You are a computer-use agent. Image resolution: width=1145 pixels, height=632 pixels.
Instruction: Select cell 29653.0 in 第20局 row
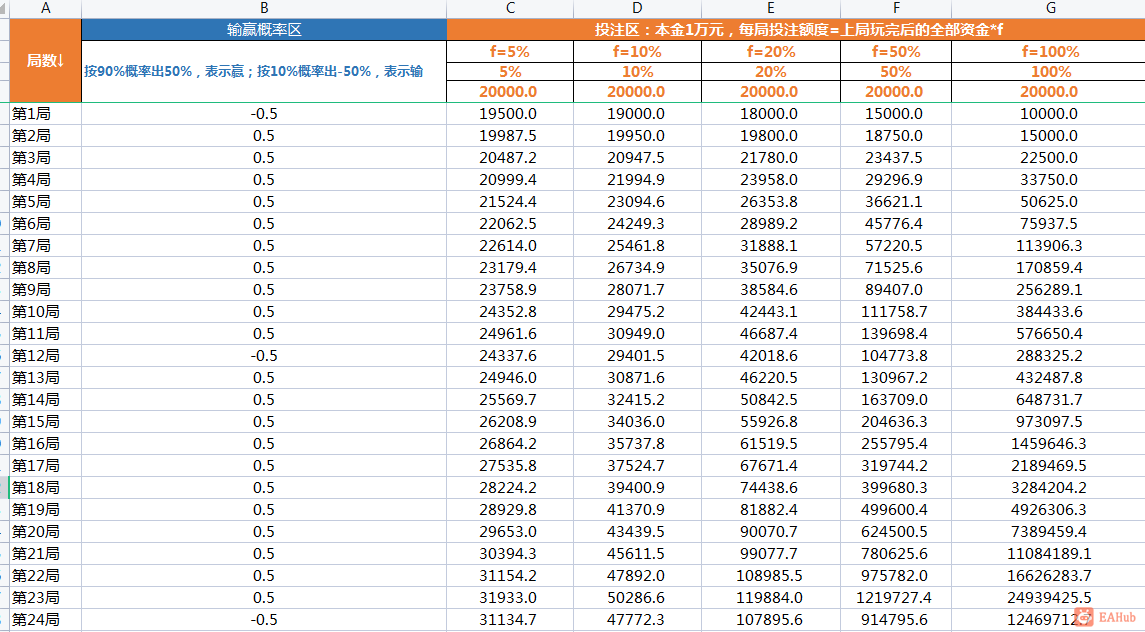510,531
